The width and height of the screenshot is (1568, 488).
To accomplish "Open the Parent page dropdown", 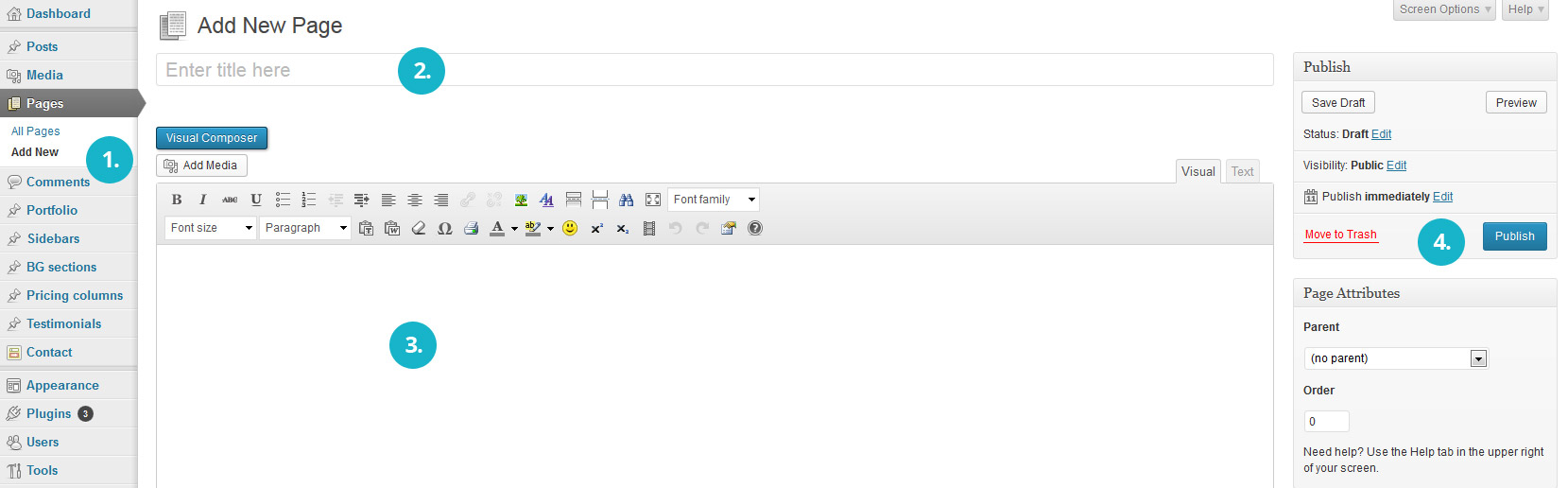I will (x=1396, y=358).
